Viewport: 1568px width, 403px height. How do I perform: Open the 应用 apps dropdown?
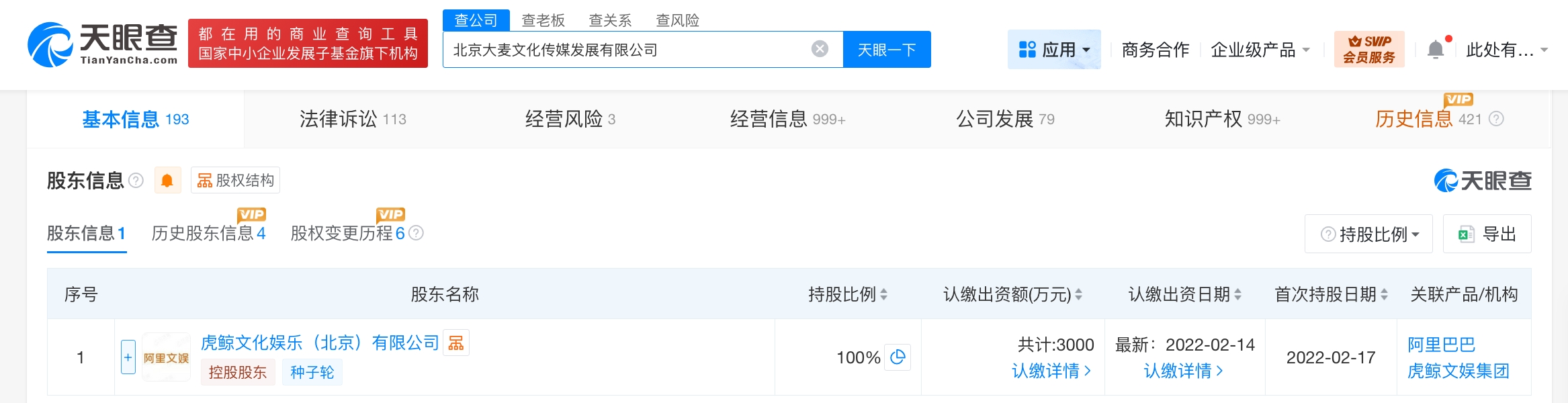[1053, 50]
